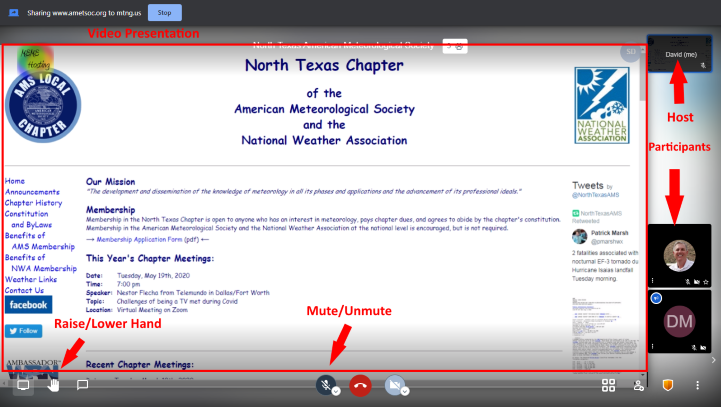Open the Chapter History navigation link
The height and width of the screenshot is (407, 721).
(33, 203)
